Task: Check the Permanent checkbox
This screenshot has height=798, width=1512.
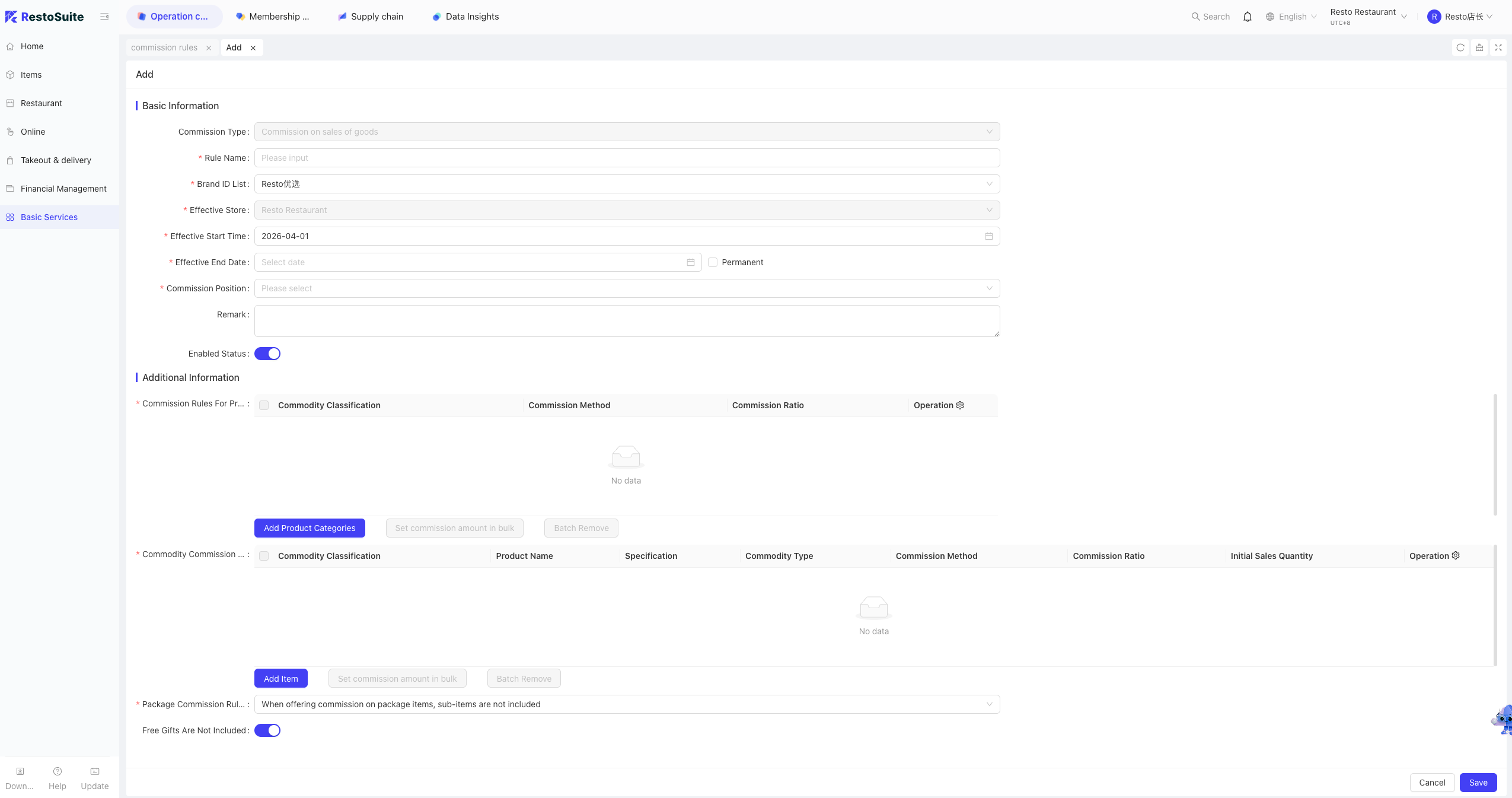Action: click(x=713, y=262)
